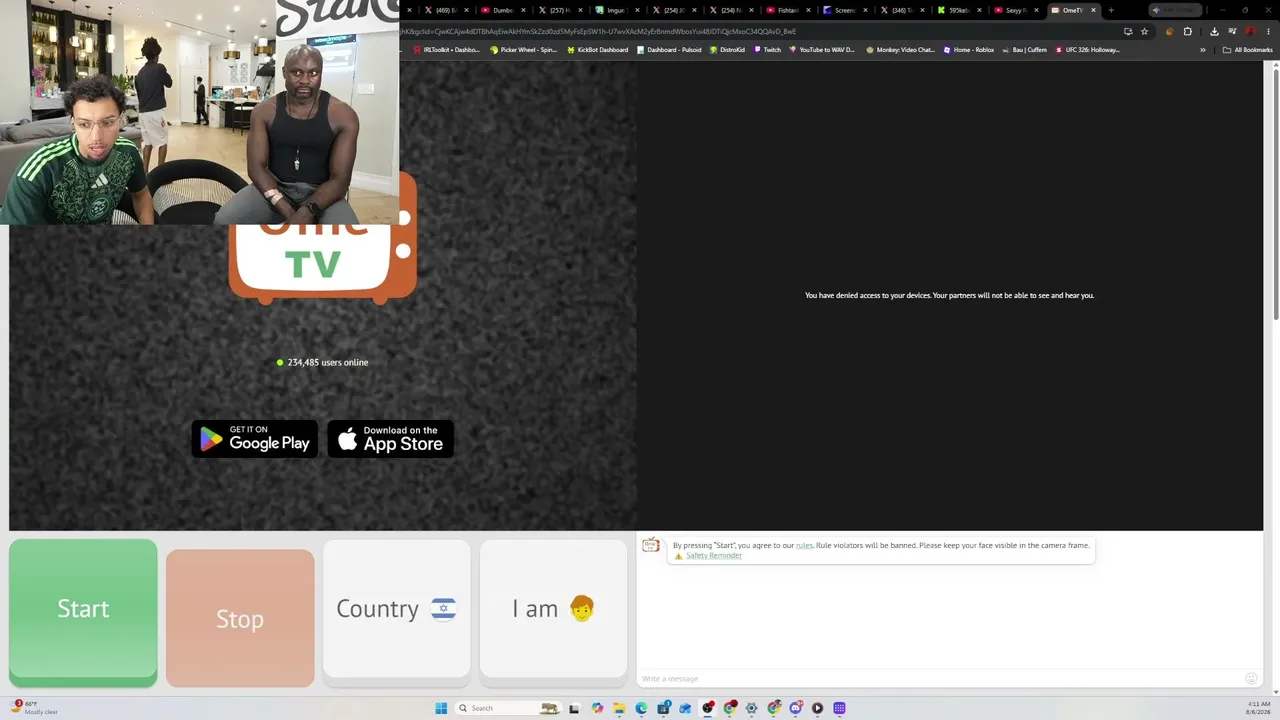Switch to the Sexyy YouTube tab
The width and height of the screenshot is (1280, 720).
coord(1015,10)
